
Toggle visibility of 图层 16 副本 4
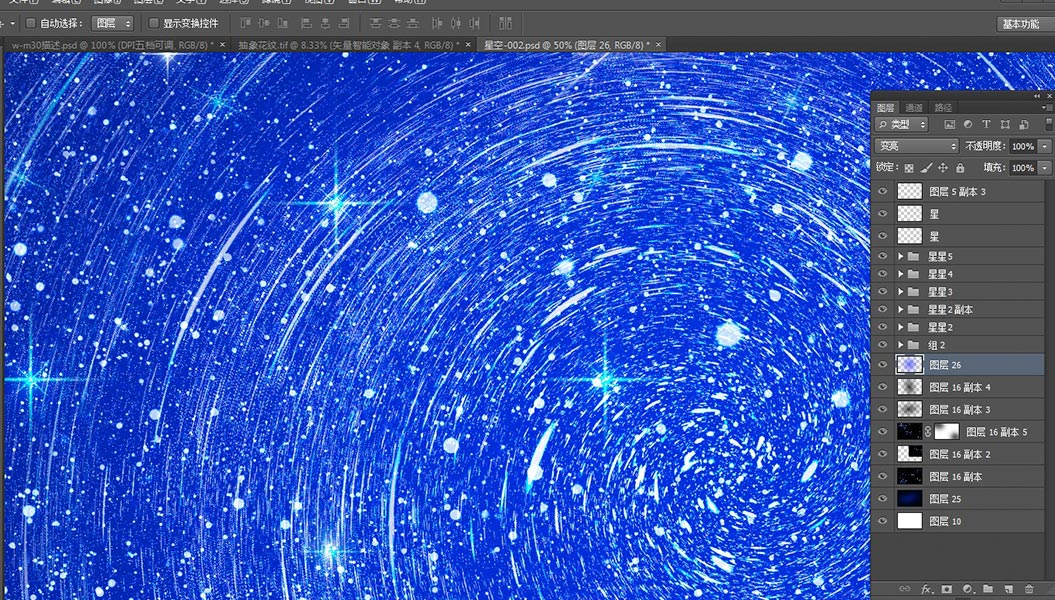click(x=883, y=387)
